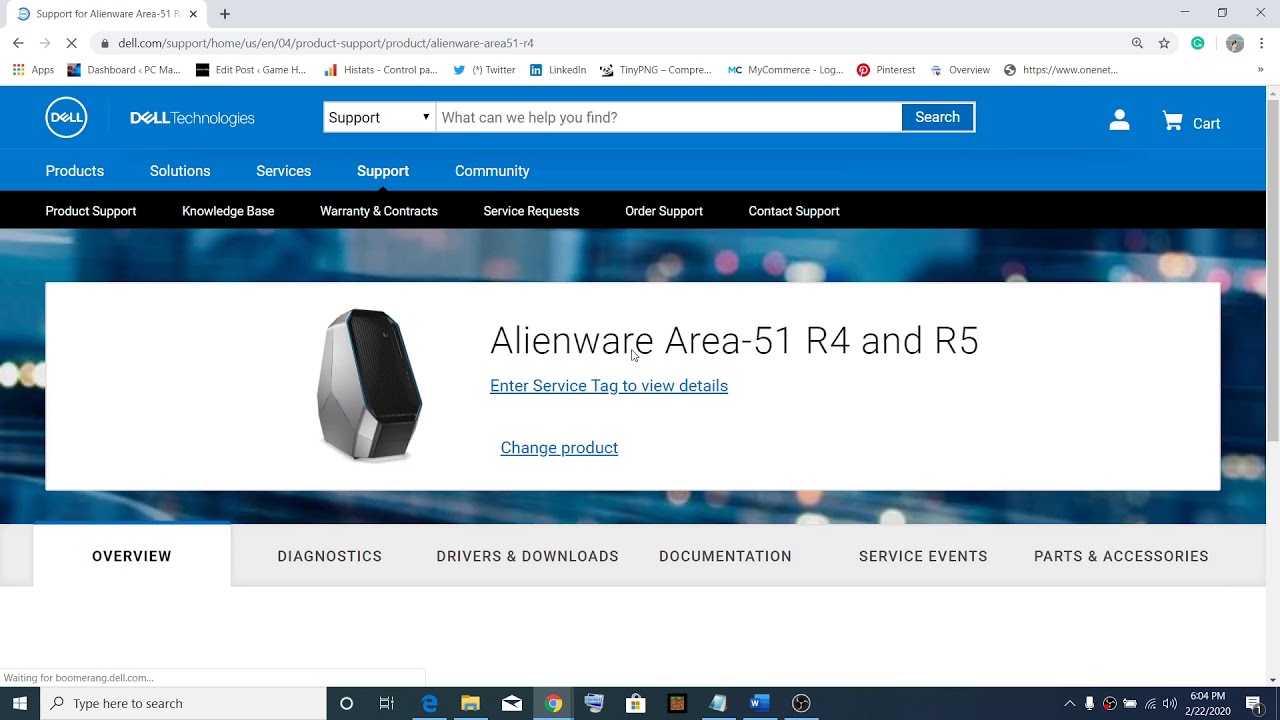Stop loading the page

(71, 43)
